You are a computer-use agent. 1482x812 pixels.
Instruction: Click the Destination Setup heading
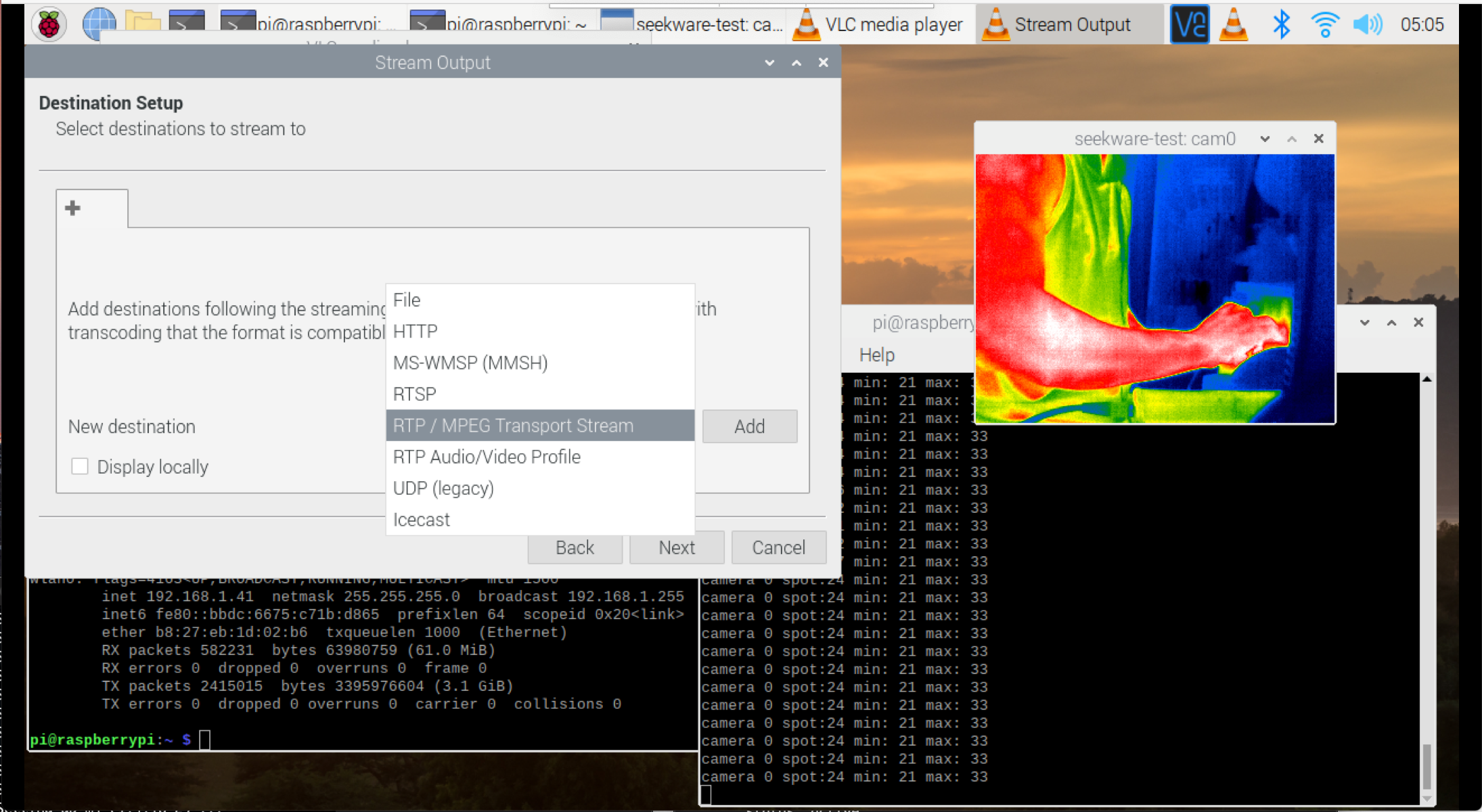pyautogui.click(x=111, y=103)
